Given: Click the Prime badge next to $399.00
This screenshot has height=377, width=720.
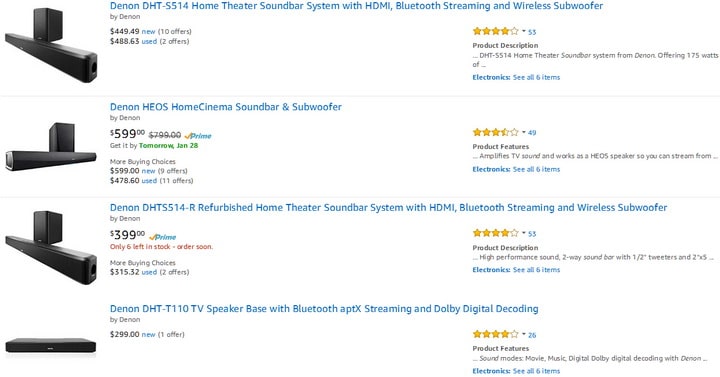Looking at the screenshot, I should tap(163, 237).
